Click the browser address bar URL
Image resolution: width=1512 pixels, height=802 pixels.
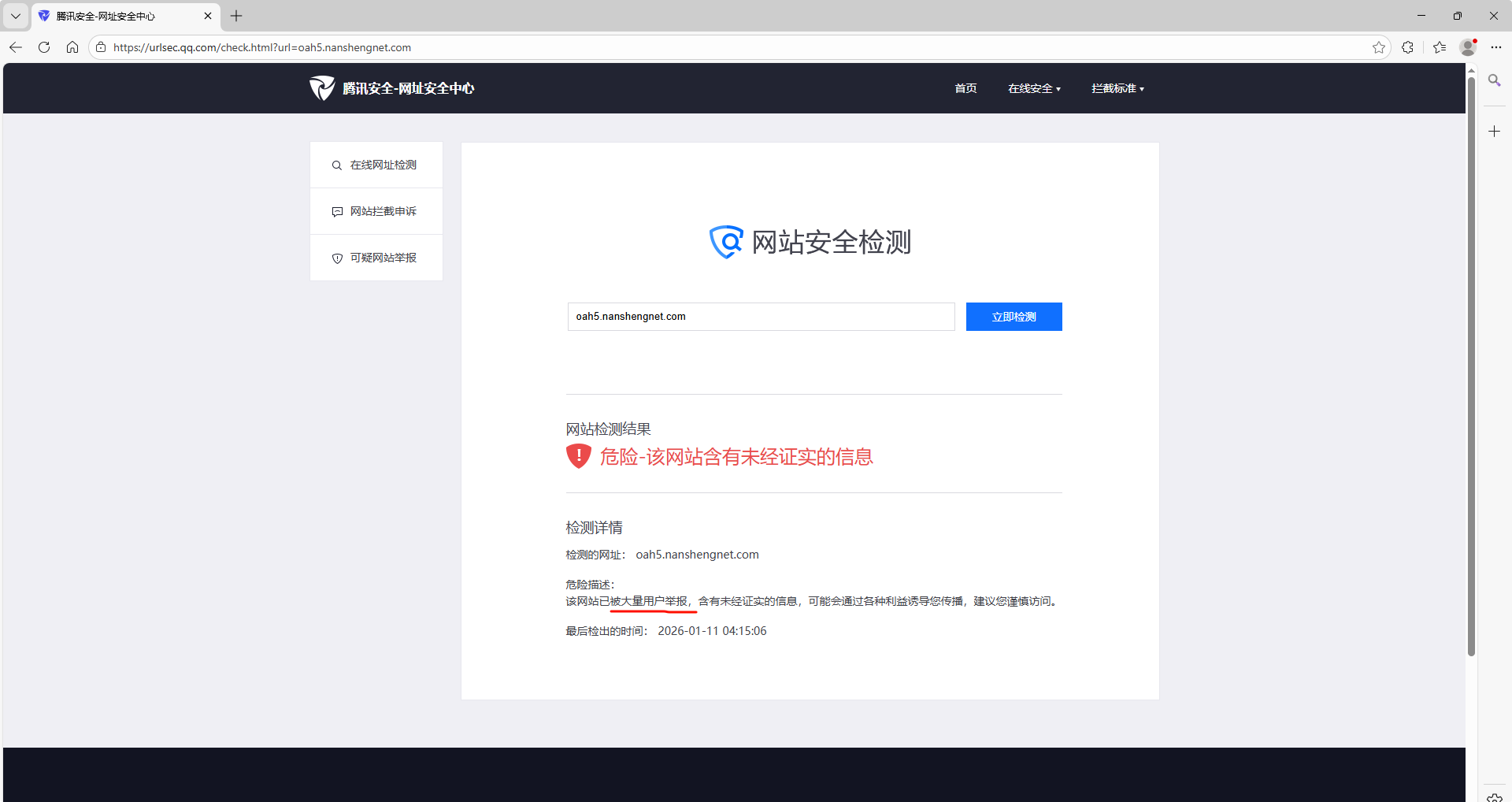(x=262, y=47)
